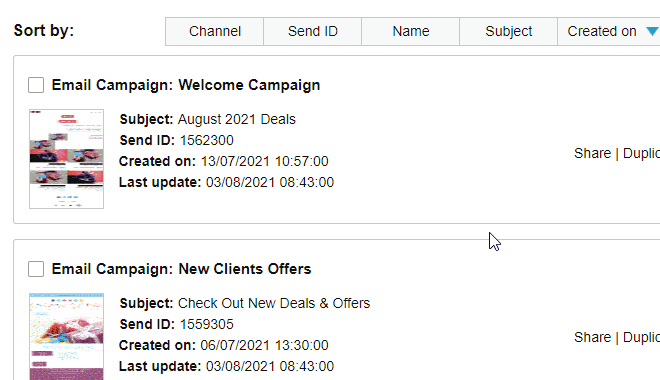This screenshot has height=380, width=660.
Task: Select the New Clients Offers checkbox
Action: pos(36,269)
